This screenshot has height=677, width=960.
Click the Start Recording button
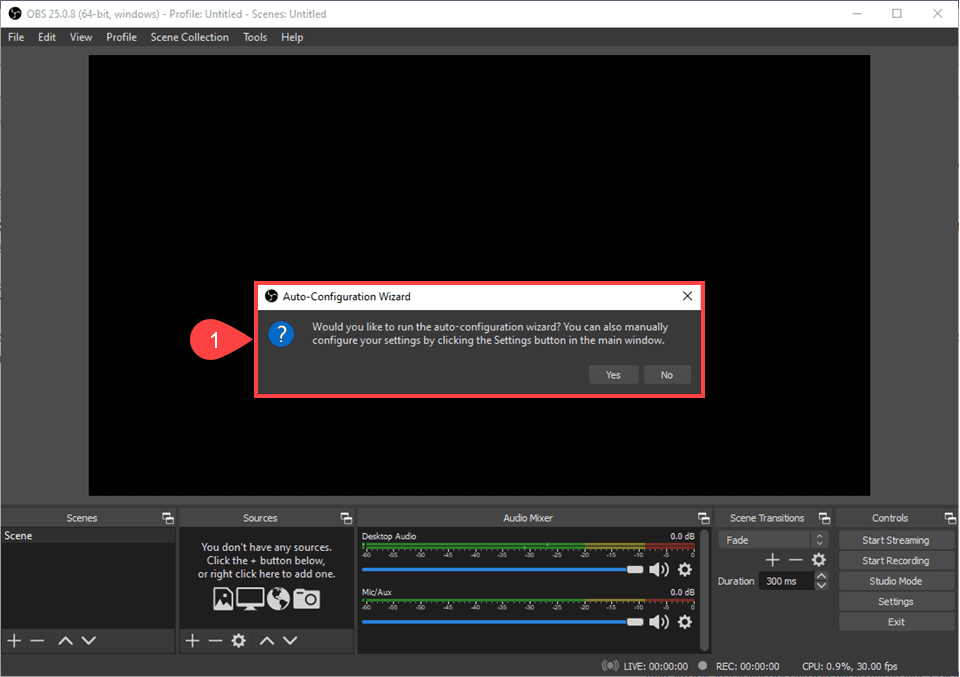pyautogui.click(x=895, y=560)
